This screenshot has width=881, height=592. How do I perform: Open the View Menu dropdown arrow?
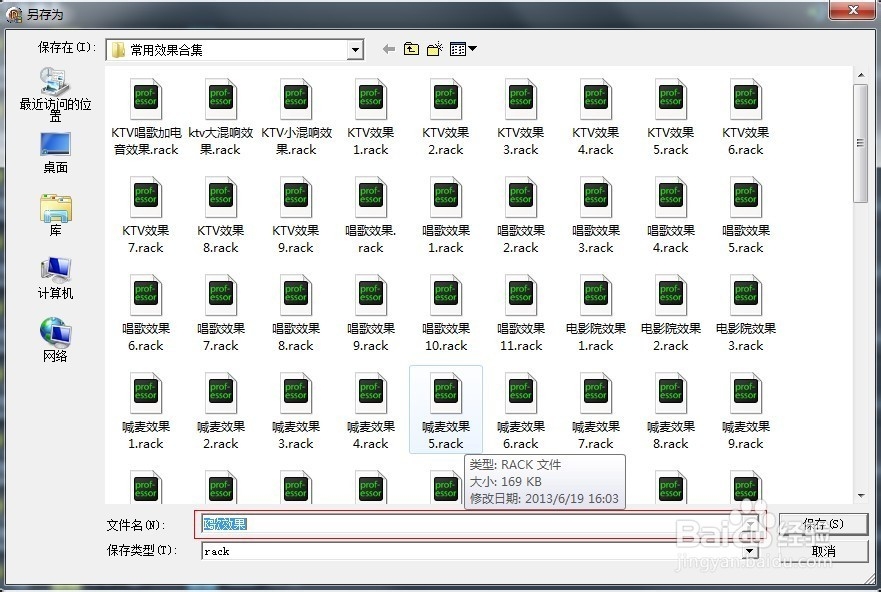pyautogui.click(x=472, y=48)
